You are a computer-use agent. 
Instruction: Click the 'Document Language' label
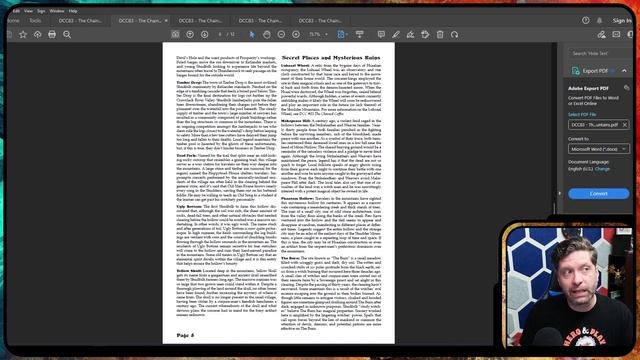(x=588, y=162)
